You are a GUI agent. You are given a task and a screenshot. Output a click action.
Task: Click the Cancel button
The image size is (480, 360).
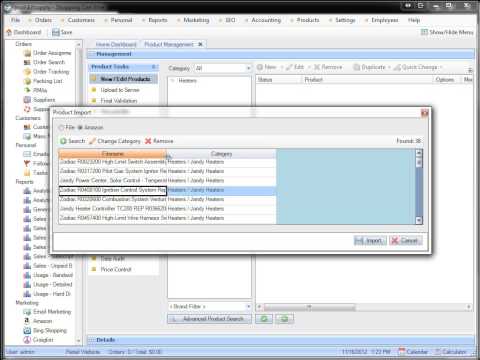(x=406, y=241)
